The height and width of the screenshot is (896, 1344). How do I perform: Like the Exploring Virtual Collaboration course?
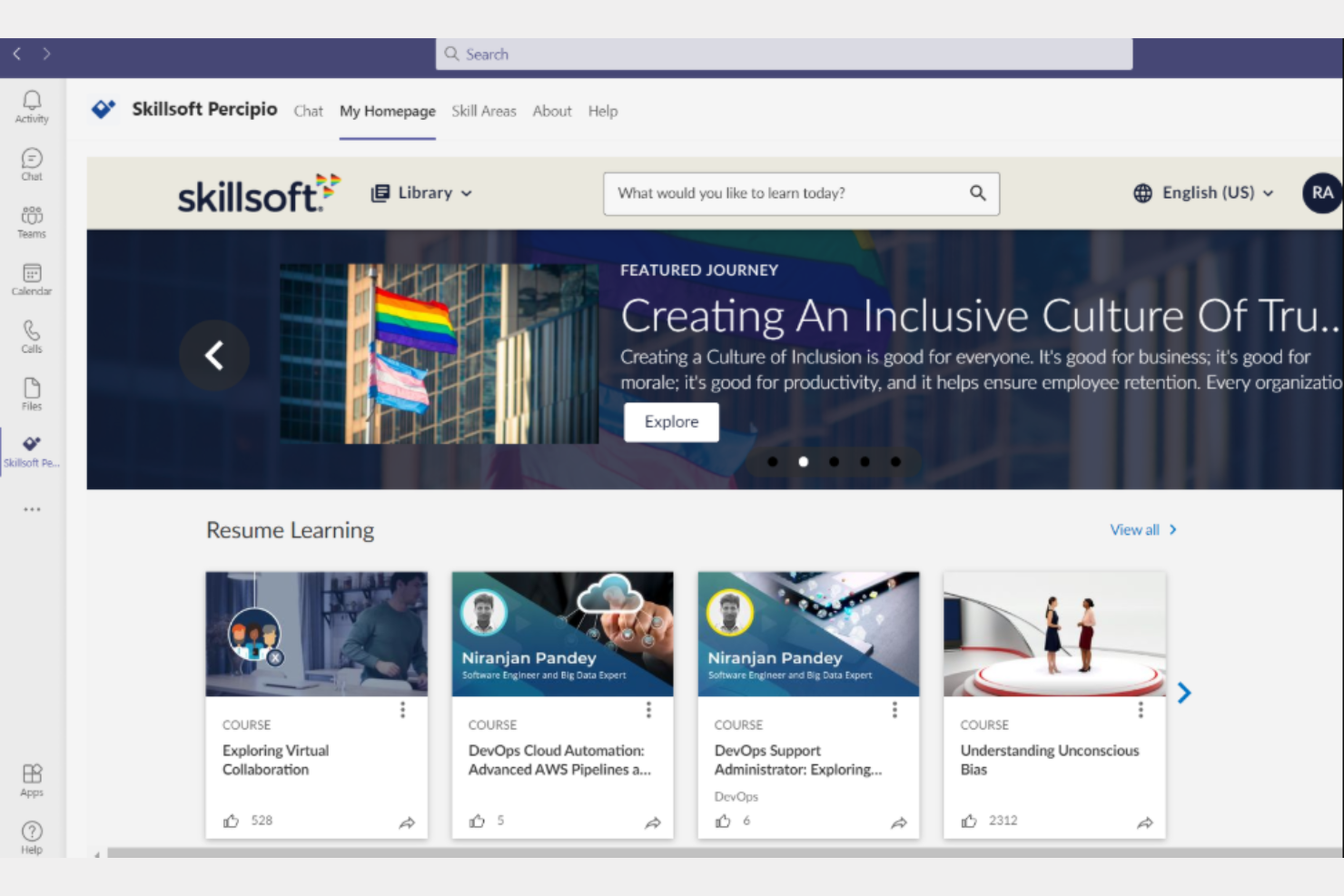point(232,821)
